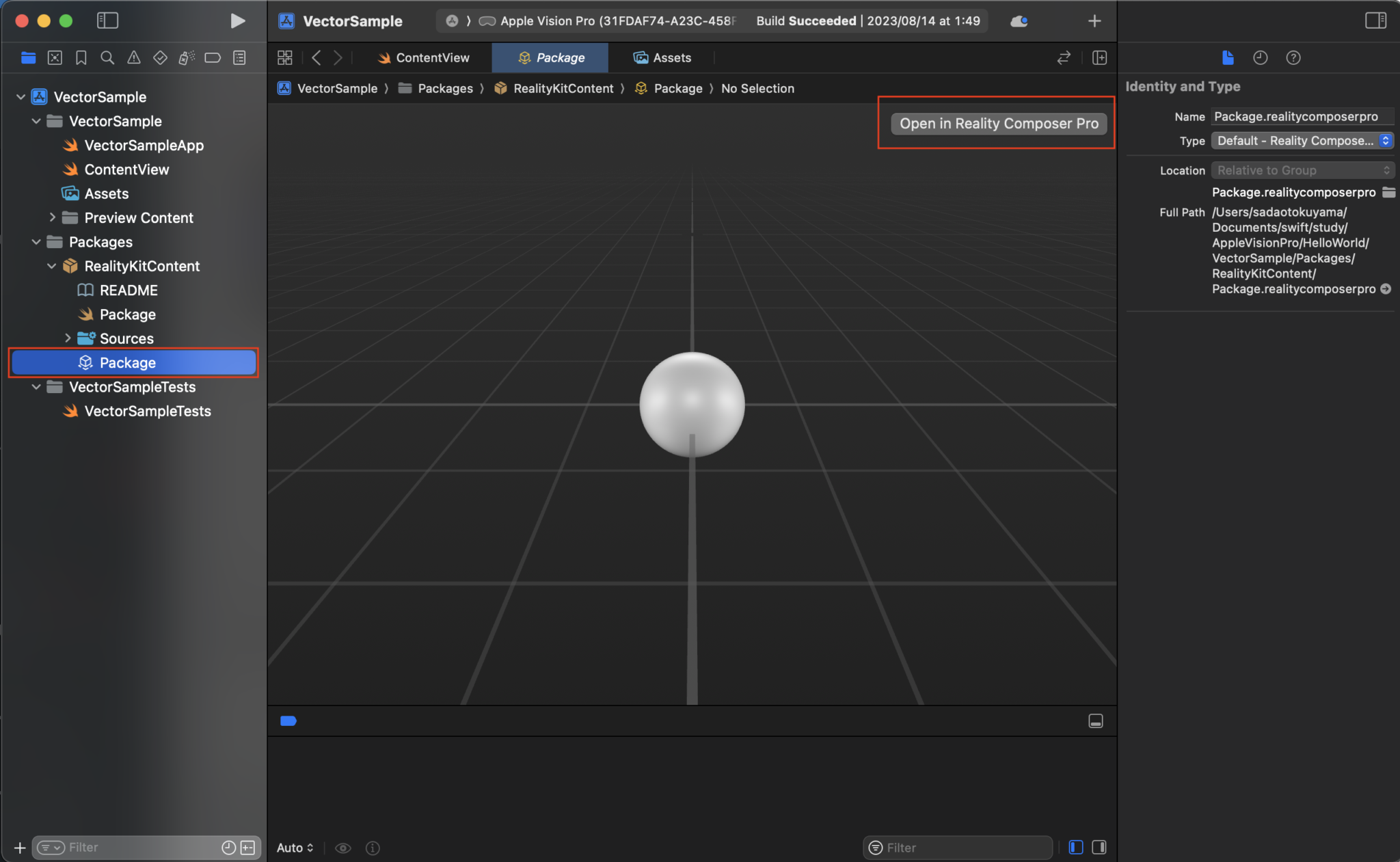Expand the Sources folder in RealityKitContent

click(x=68, y=338)
